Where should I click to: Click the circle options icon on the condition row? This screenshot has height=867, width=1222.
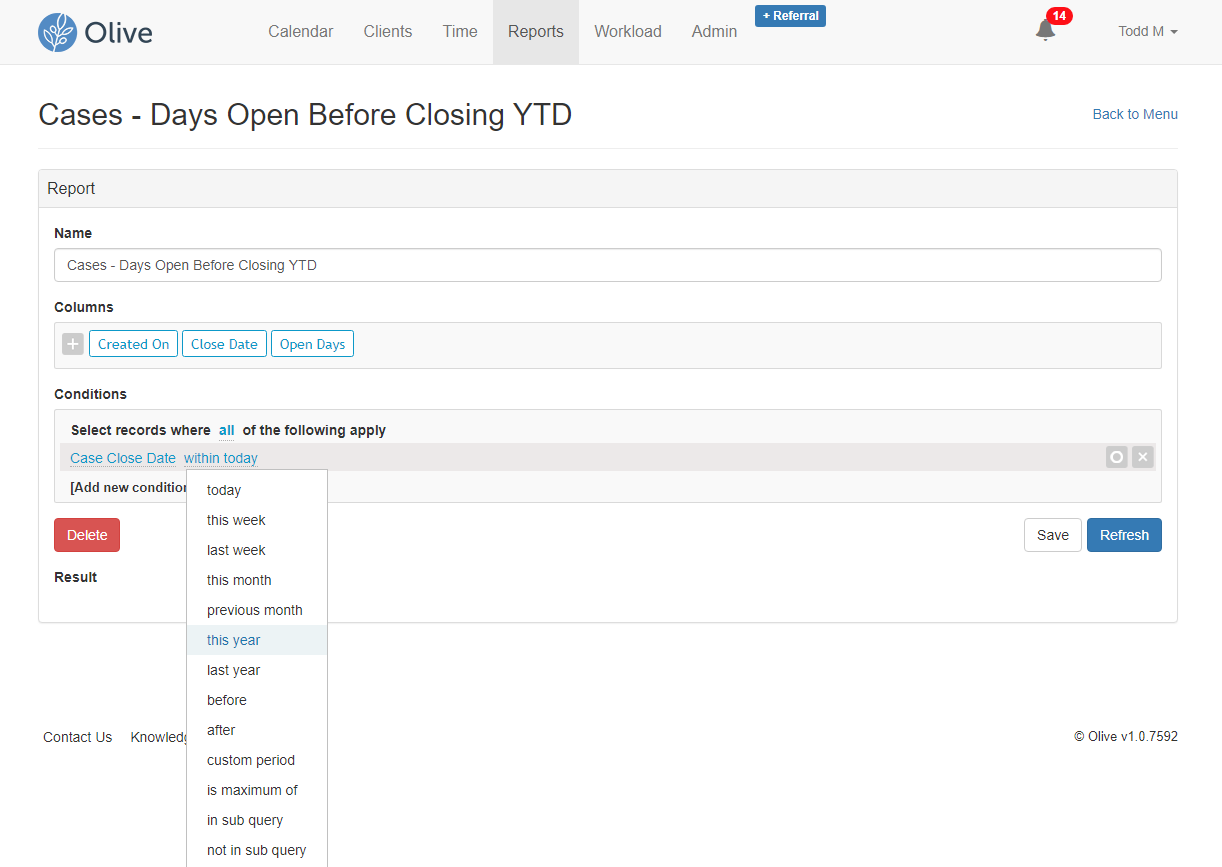(1116, 457)
